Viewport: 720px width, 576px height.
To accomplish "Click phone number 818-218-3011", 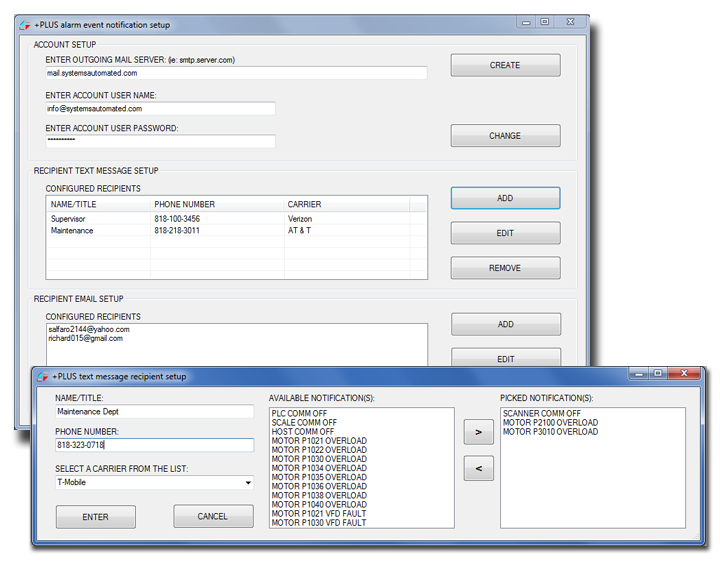I will pyautogui.click(x=177, y=231).
